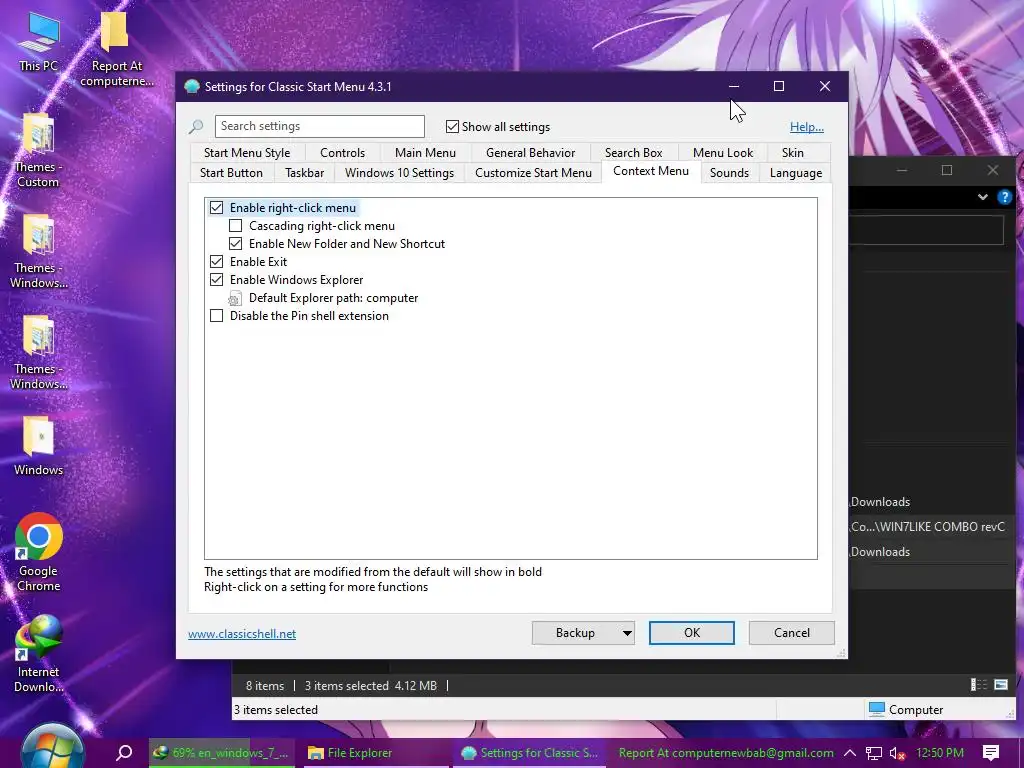
Task: Open the Backup dropdown arrow
Action: 626,633
